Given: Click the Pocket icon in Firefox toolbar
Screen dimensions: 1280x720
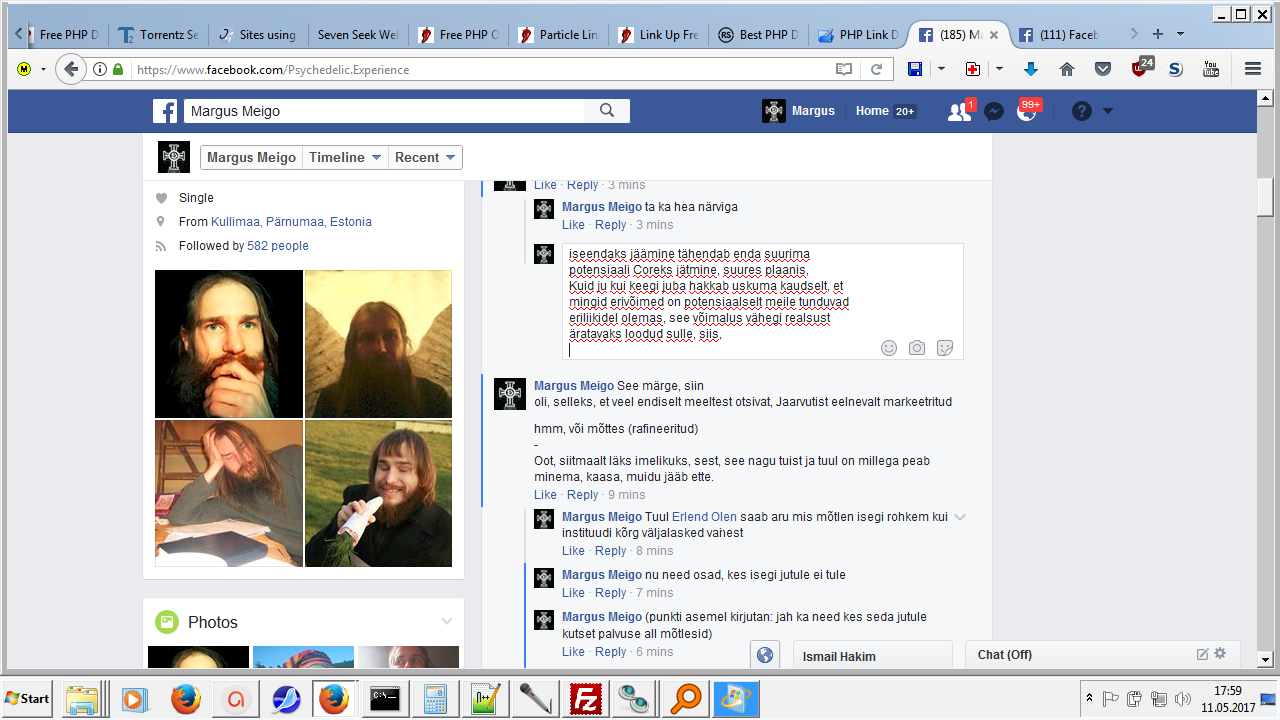Looking at the screenshot, I should [1103, 69].
